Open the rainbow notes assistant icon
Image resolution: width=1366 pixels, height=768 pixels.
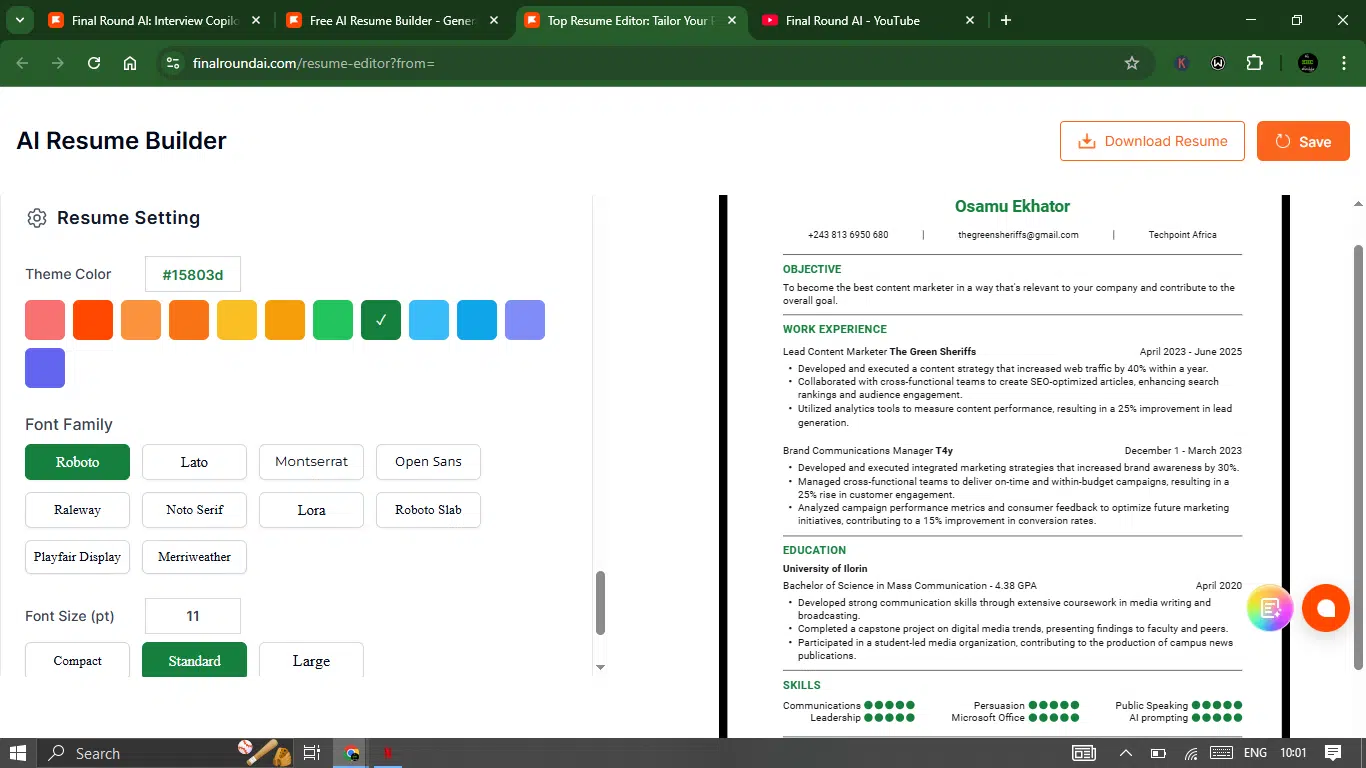tap(1270, 608)
